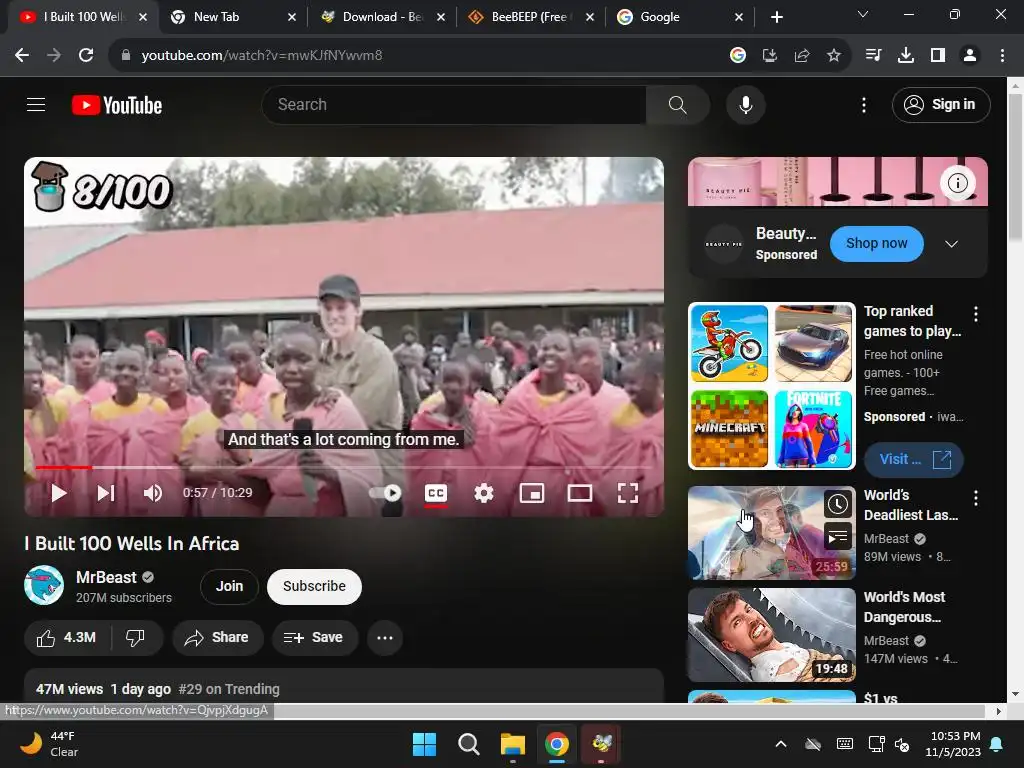Focus the YouTube search field
This screenshot has height=768, width=1024.
[454, 104]
